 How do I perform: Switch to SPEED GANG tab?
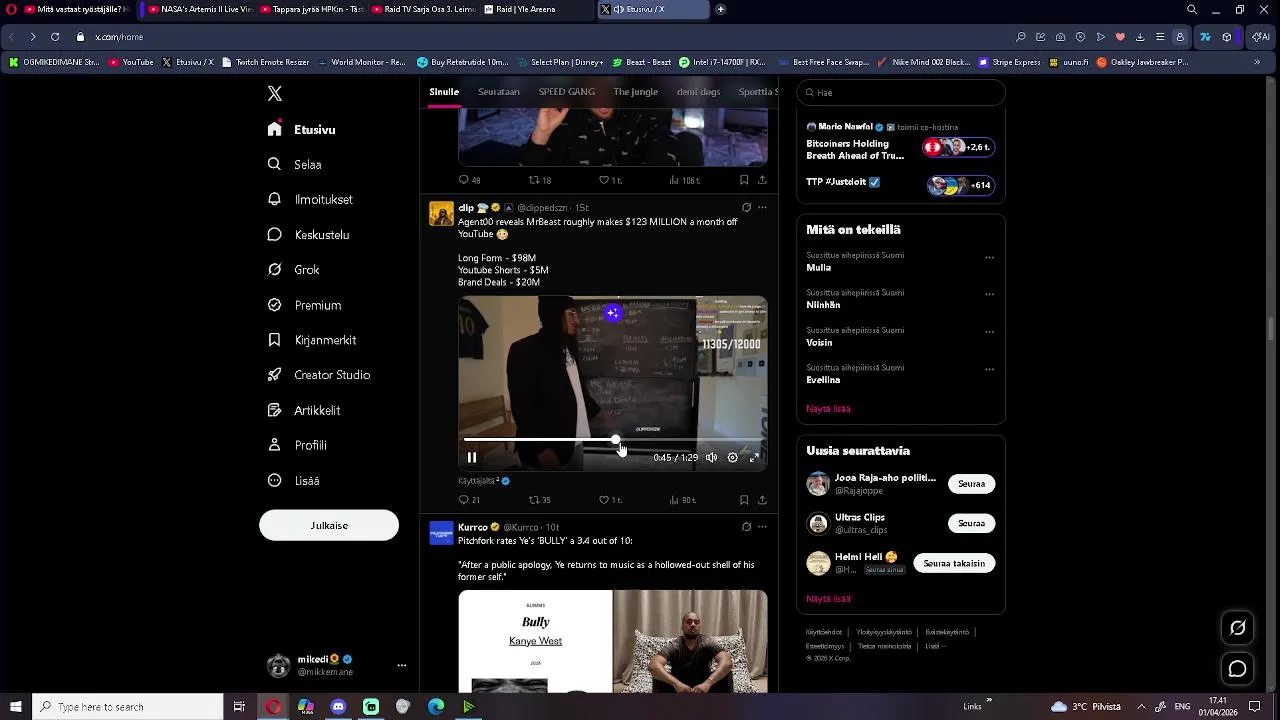[x=567, y=92]
